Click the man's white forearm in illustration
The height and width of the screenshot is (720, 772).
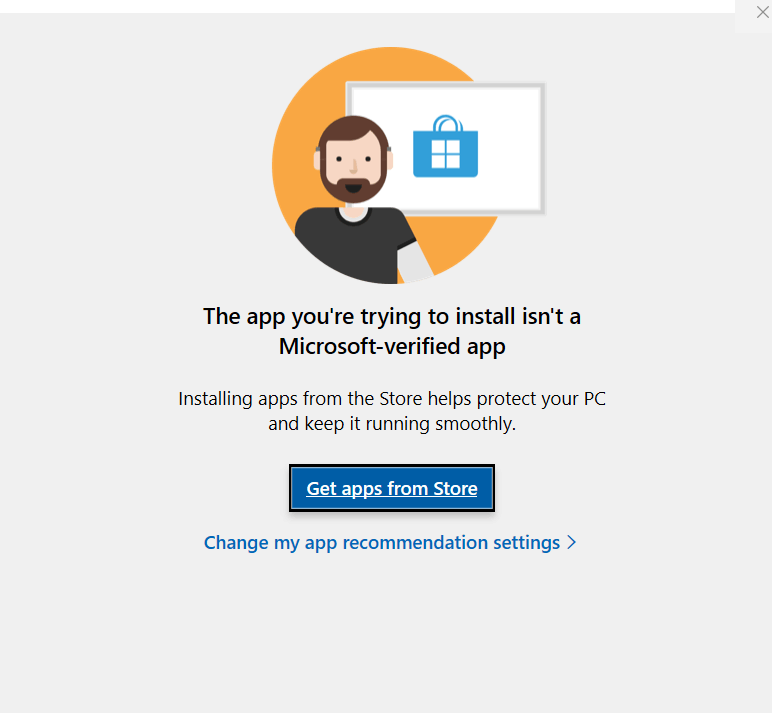tap(413, 263)
